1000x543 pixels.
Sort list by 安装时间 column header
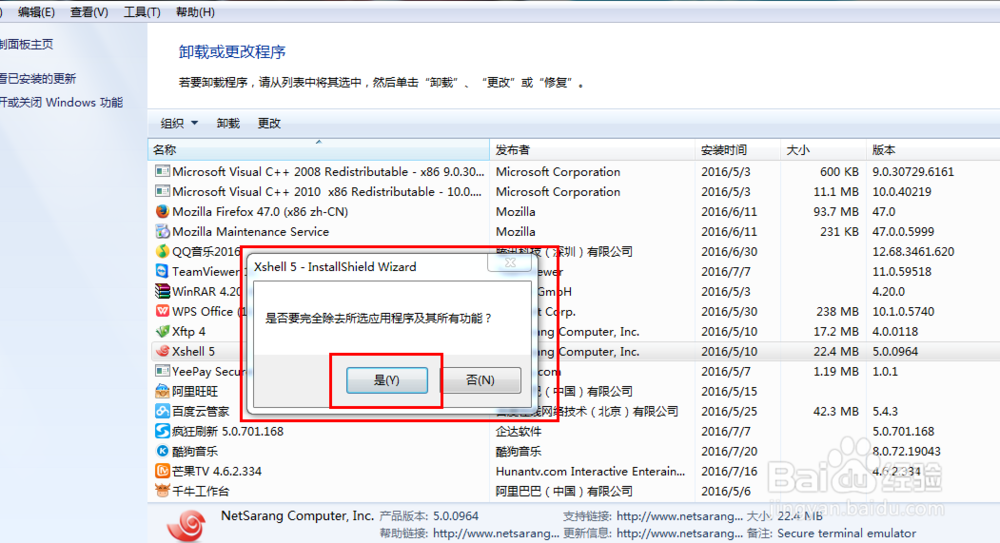[737, 150]
